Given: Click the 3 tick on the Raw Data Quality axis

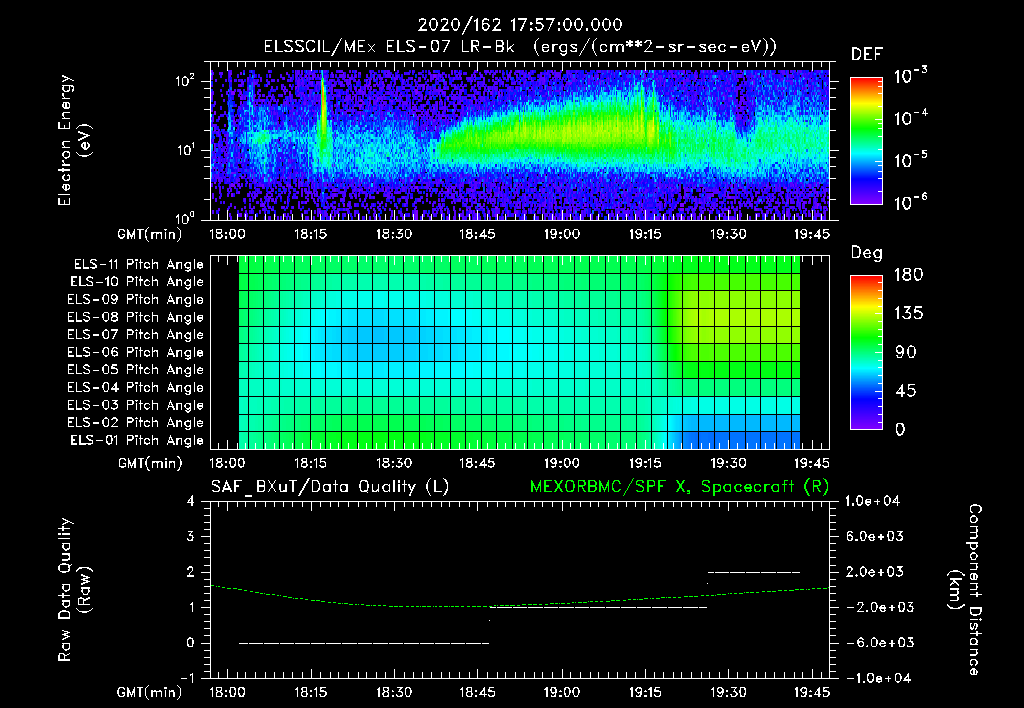Looking at the screenshot, I should 191,536.
